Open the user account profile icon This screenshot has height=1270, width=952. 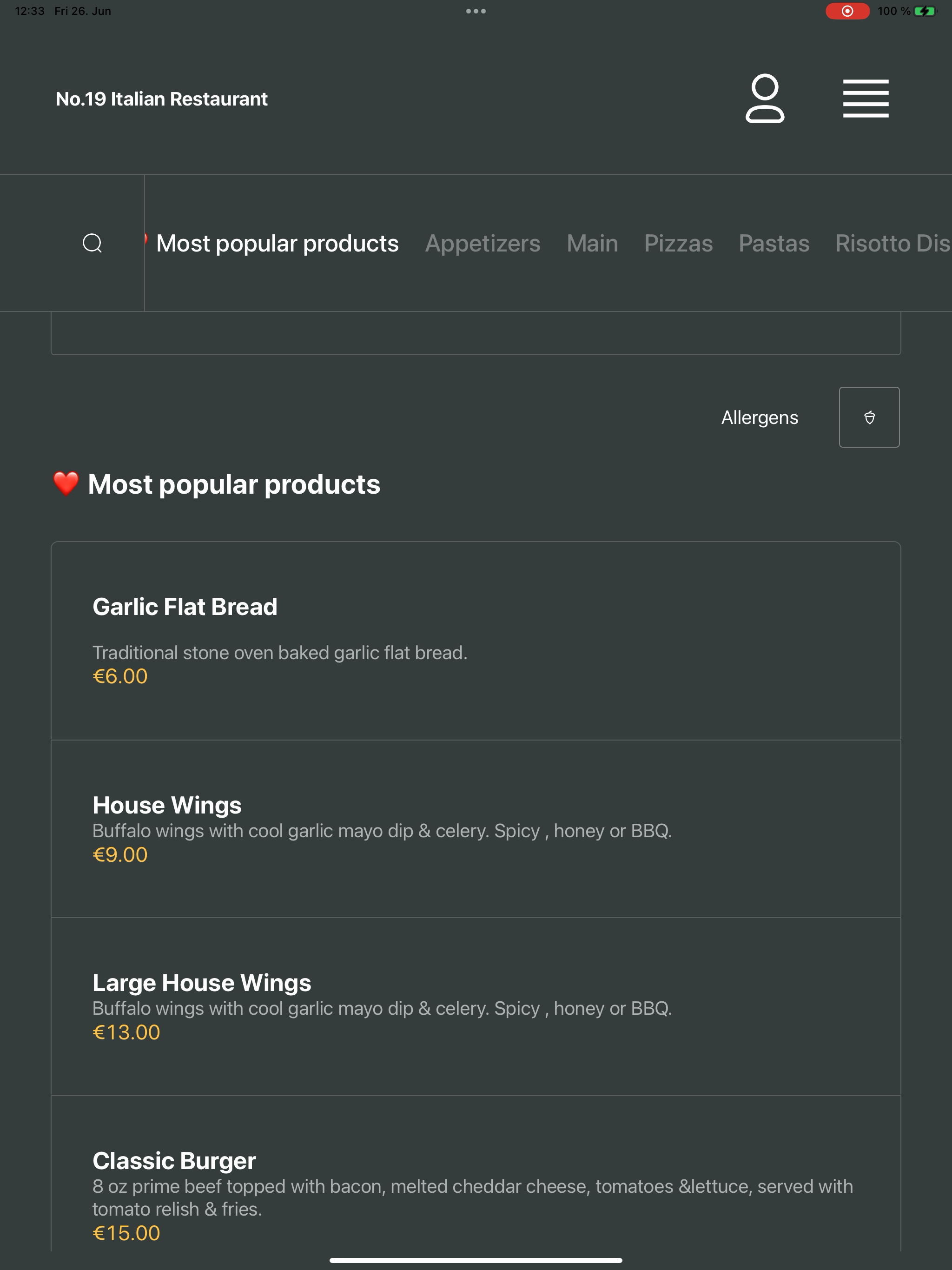coord(764,98)
